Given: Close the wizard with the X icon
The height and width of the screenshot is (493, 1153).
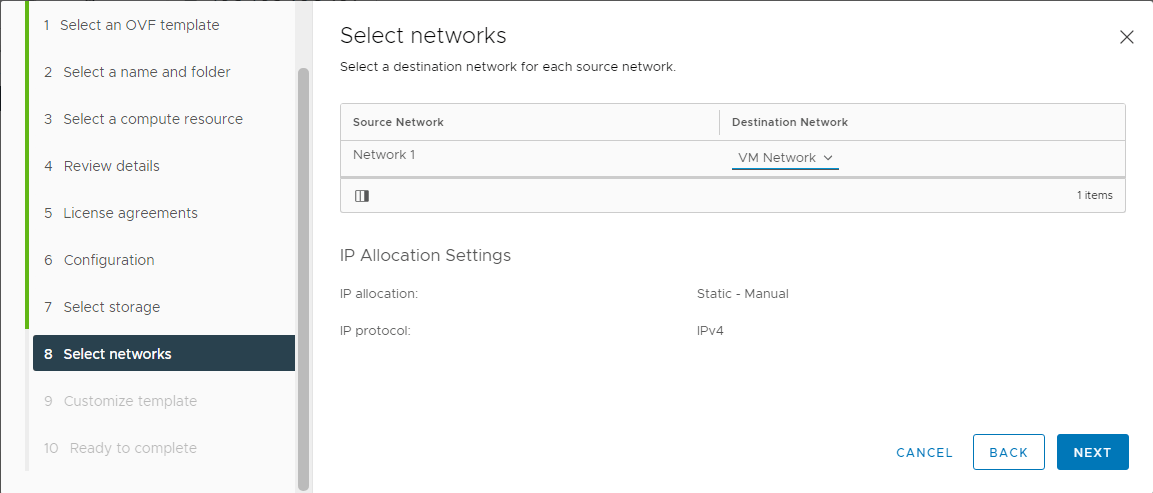Looking at the screenshot, I should [1127, 38].
